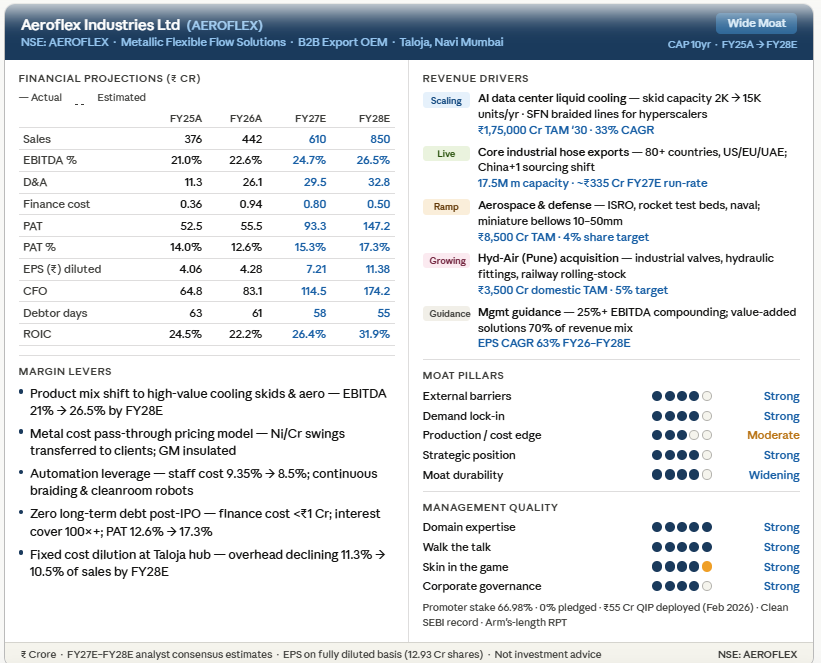The width and height of the screenshot is (821, 663).
Task: Click the Estimated legend entry
Action: click(110, 97)
